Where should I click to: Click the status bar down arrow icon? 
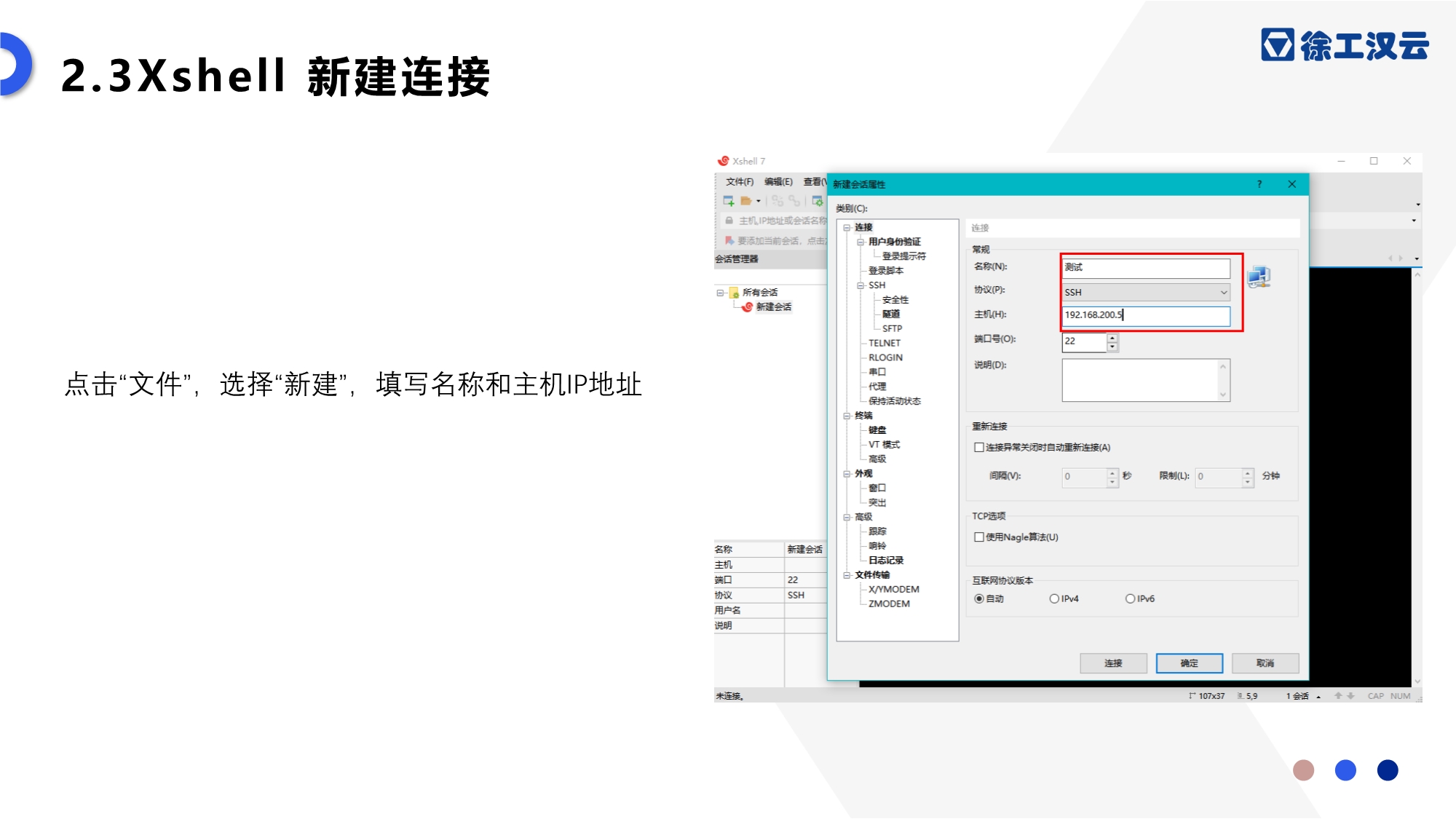pyautogui.click(x=1351, y=696)
